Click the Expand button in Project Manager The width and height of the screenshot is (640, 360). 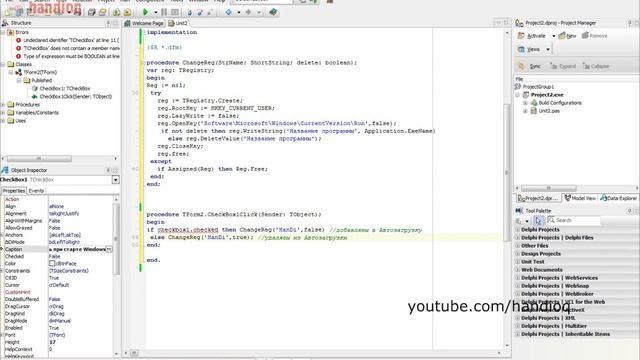[562, 66]
